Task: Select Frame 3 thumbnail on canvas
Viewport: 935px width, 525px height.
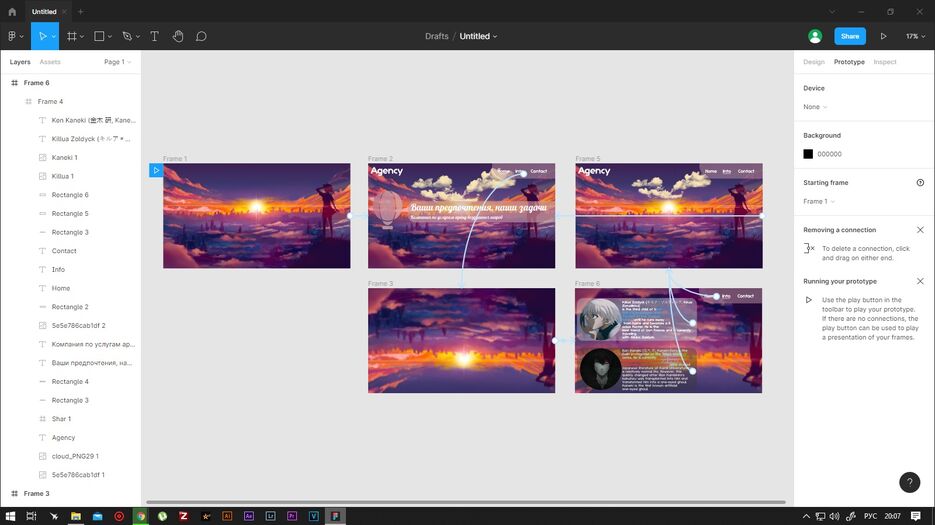Action: (461, 341)
